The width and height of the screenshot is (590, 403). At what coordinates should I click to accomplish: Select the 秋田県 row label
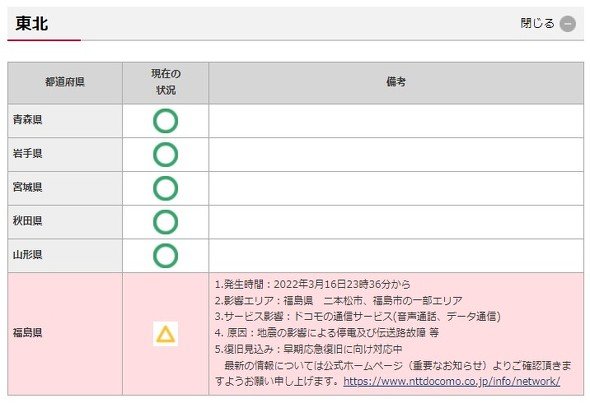[27, 221]
